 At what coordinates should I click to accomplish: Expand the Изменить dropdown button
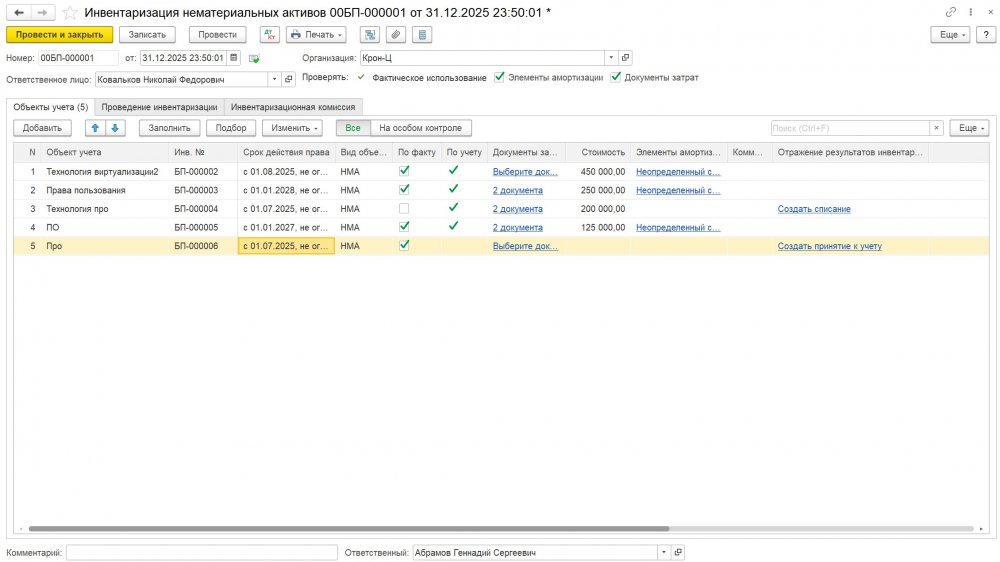[292, 128]
